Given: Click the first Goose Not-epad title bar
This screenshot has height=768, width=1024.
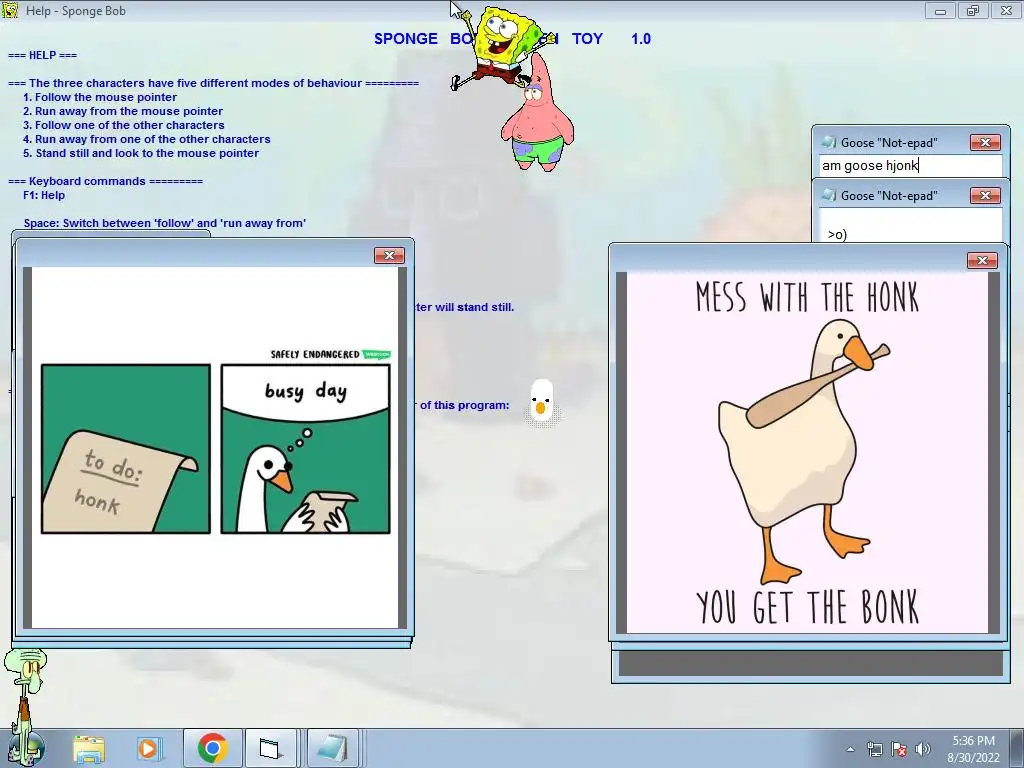Looking at the screenshot, I should pos(893,142).
